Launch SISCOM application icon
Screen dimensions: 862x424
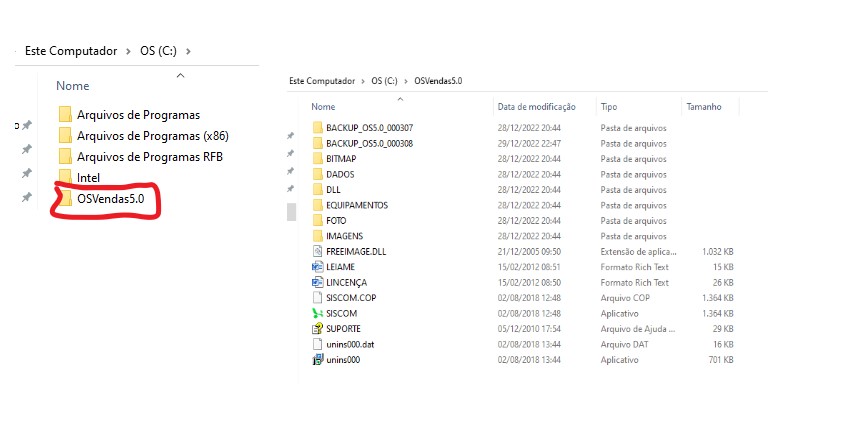[x=317, y=313]
